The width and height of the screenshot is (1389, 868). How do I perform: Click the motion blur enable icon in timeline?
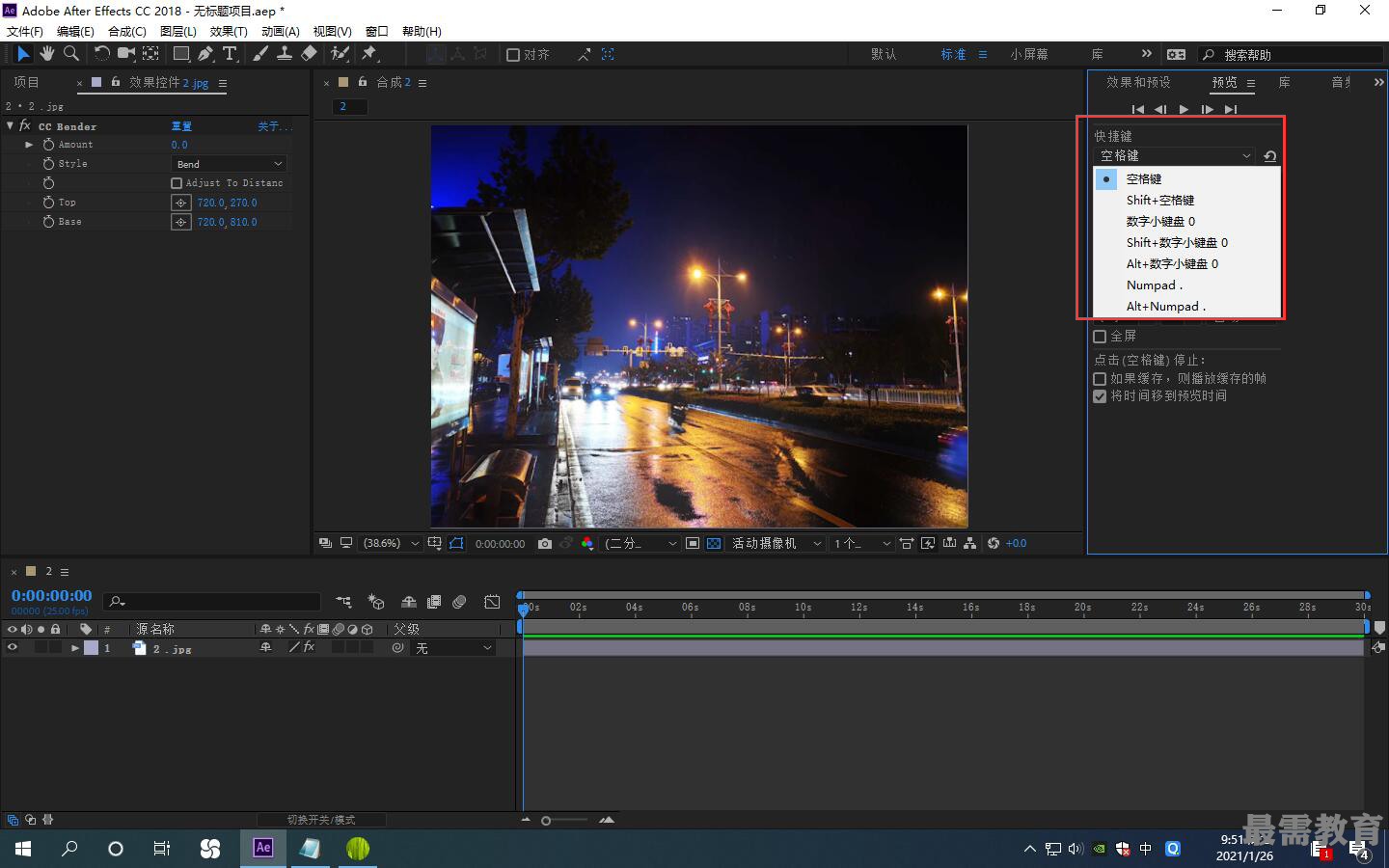(x=459, y=602)
